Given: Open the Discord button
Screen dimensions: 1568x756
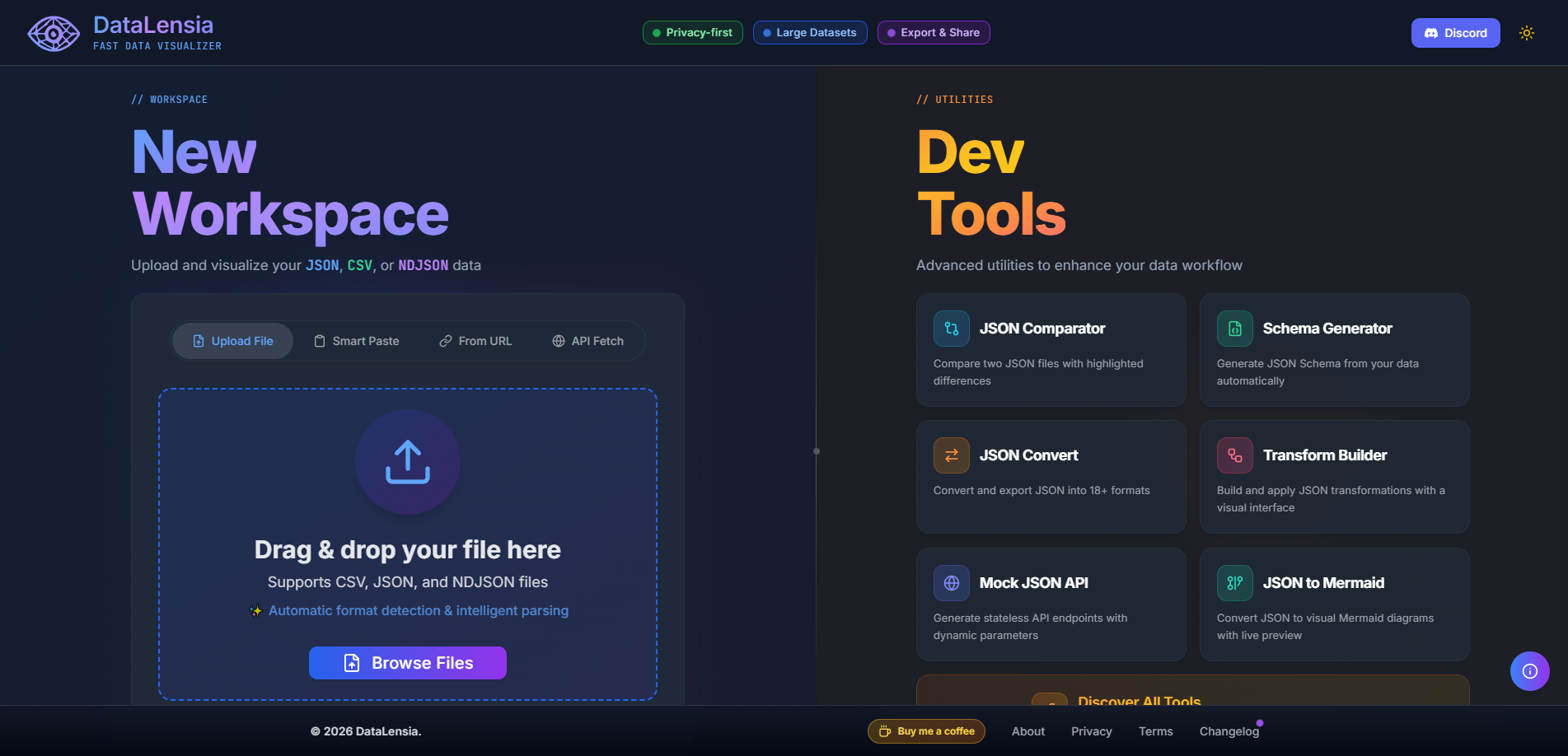Looking at the screenshot, I should 1455,33.
